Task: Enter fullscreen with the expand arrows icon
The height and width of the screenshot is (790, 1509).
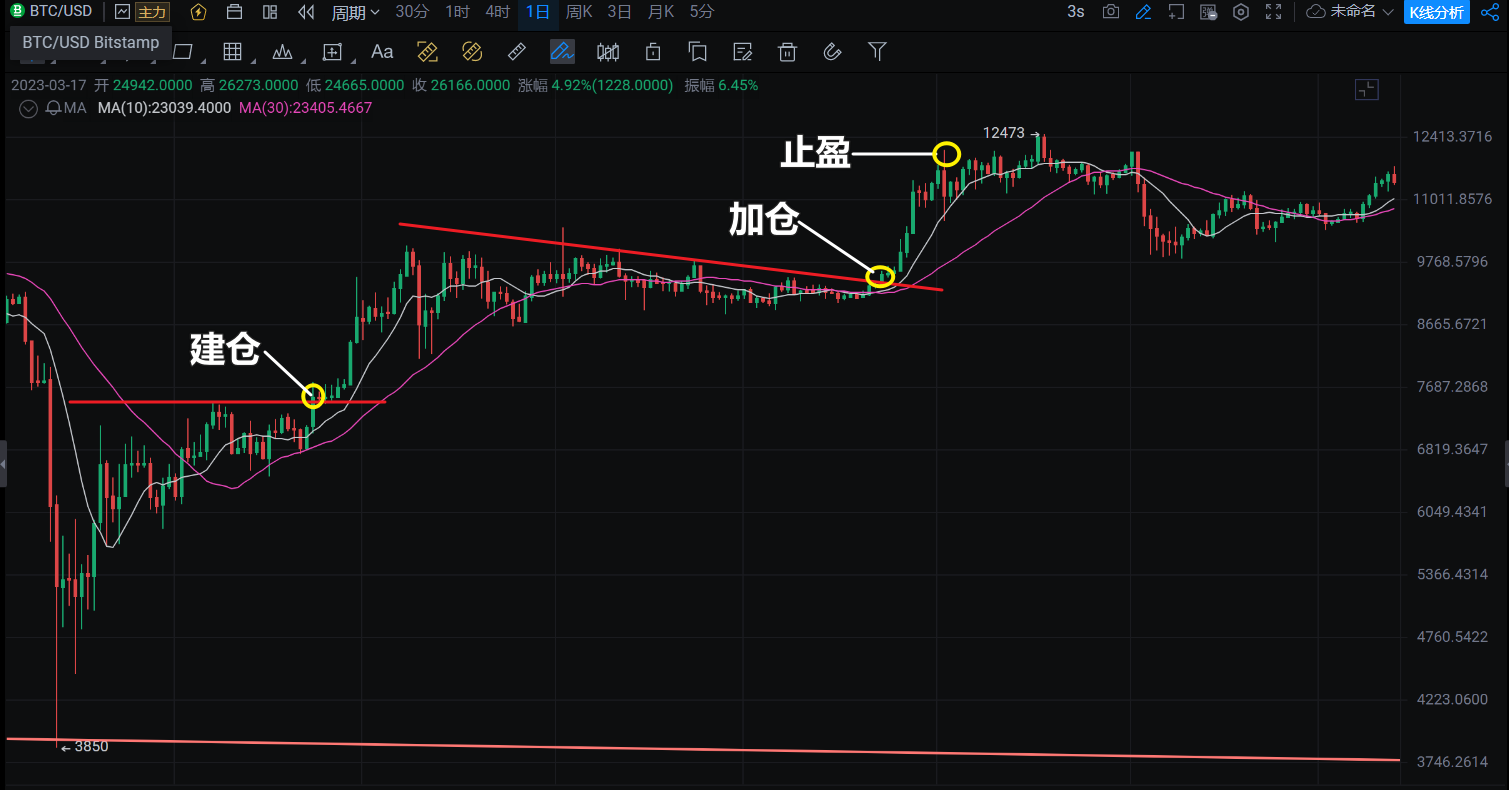Action: (1273, 12)
